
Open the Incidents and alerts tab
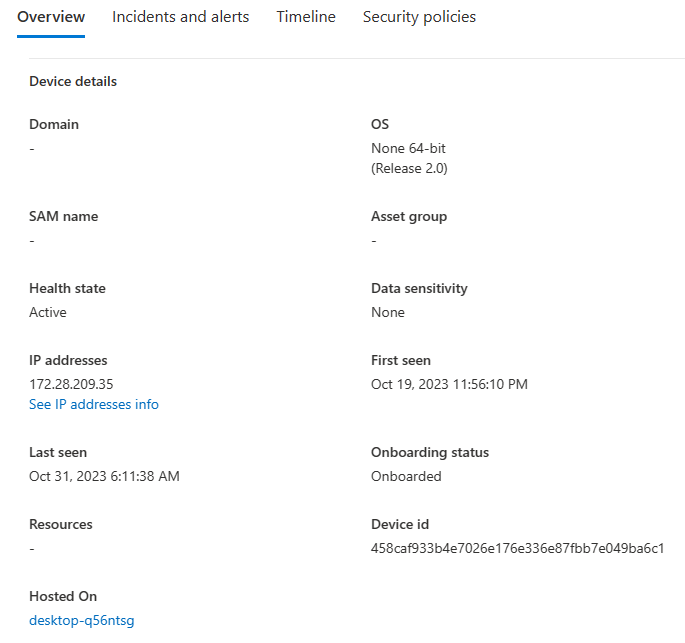pyautogui.click(x=180, y=17)
